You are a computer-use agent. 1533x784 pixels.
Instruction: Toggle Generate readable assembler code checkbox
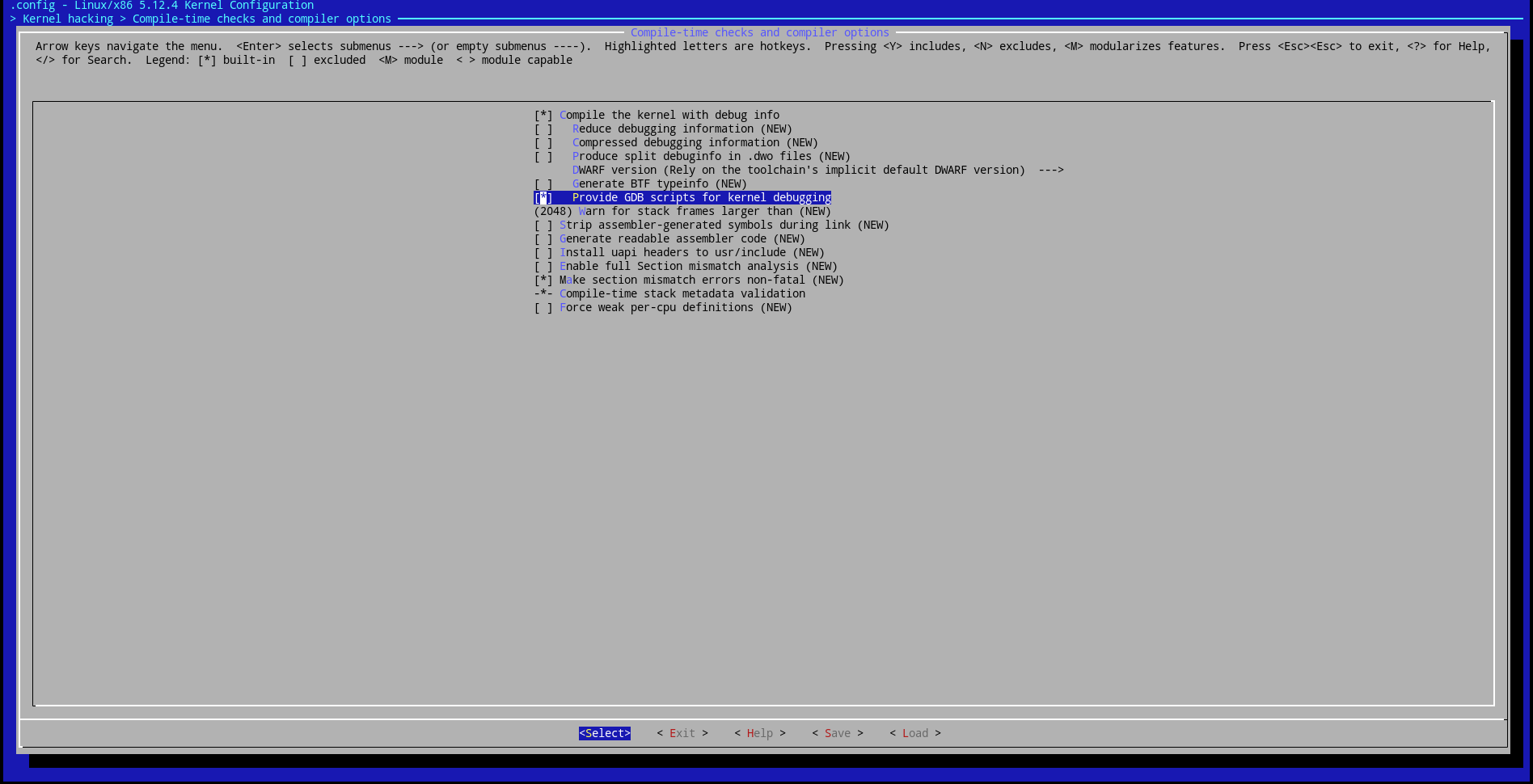click(x=543, y=238)
